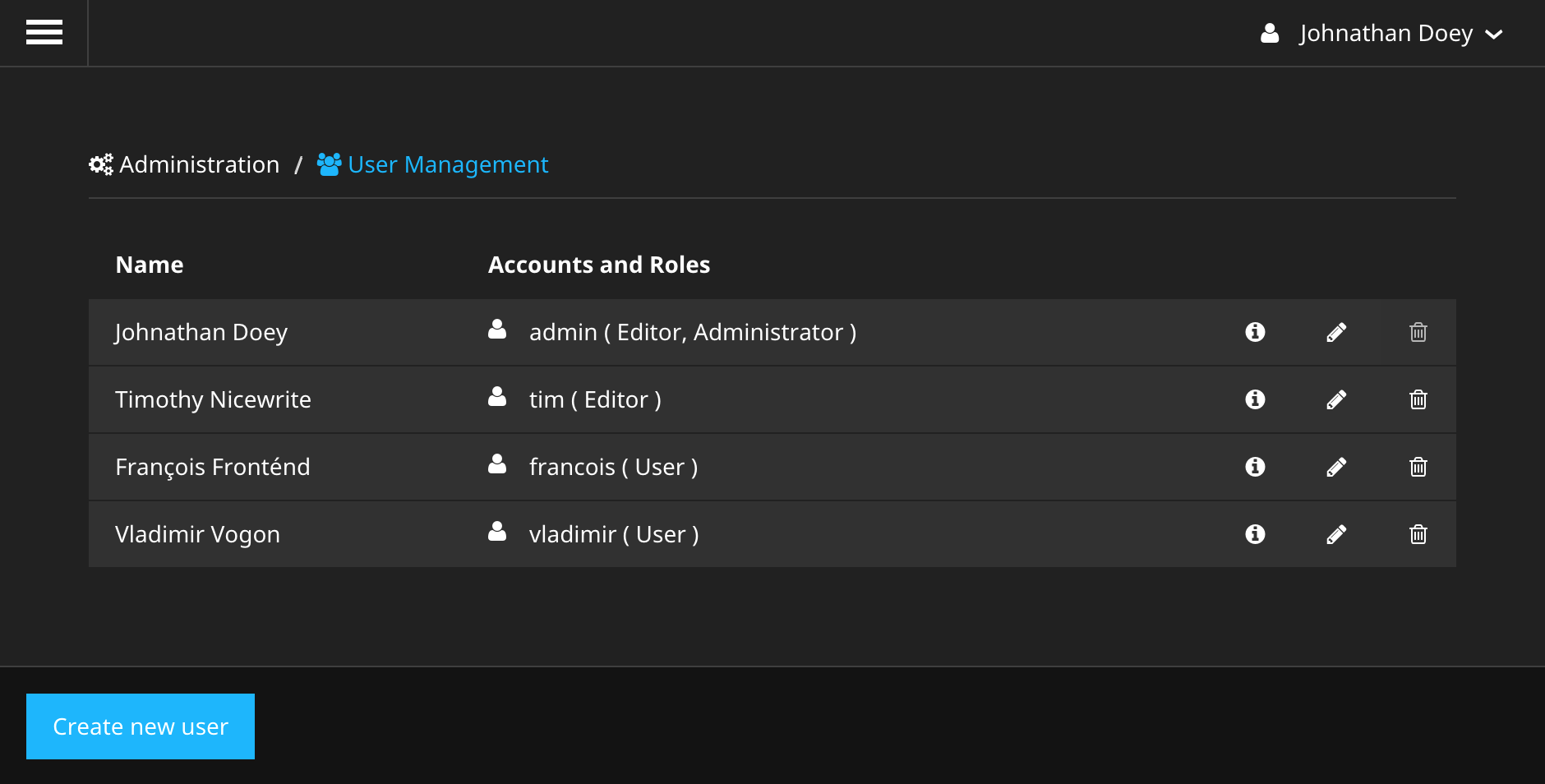This screenshot has height=784, width=1545.
Task: Edit the Johnathan Doey user
Action: pos(1336,332)
